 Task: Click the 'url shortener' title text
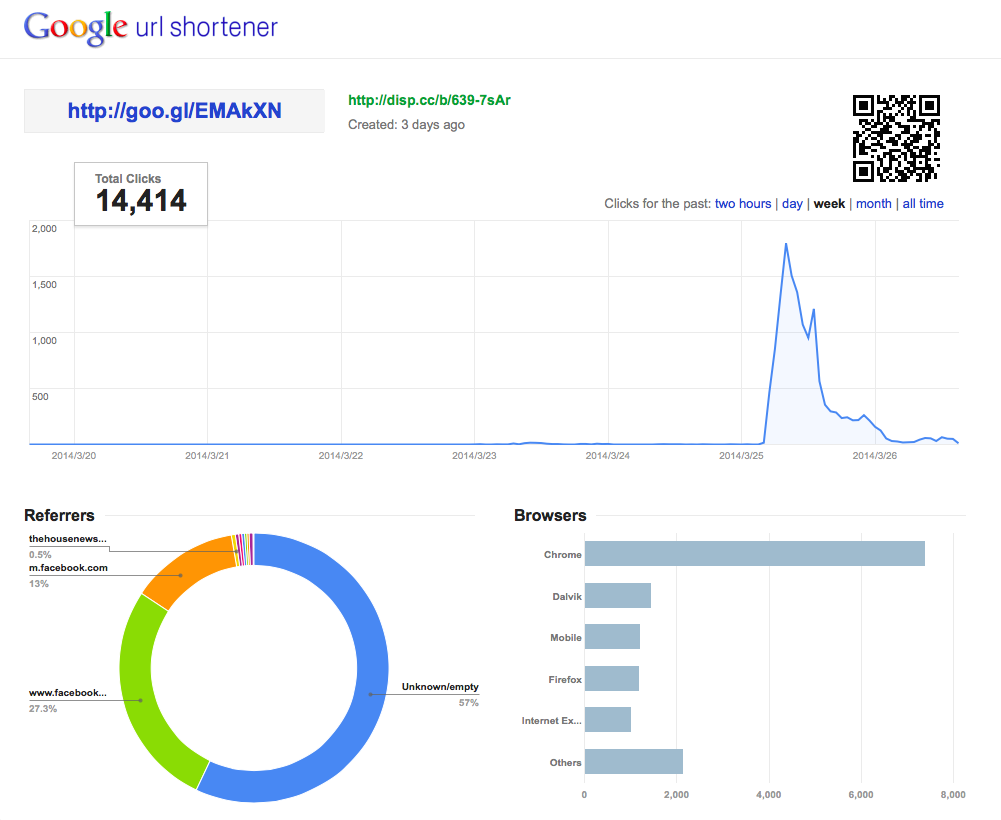(x=207, y=27)
